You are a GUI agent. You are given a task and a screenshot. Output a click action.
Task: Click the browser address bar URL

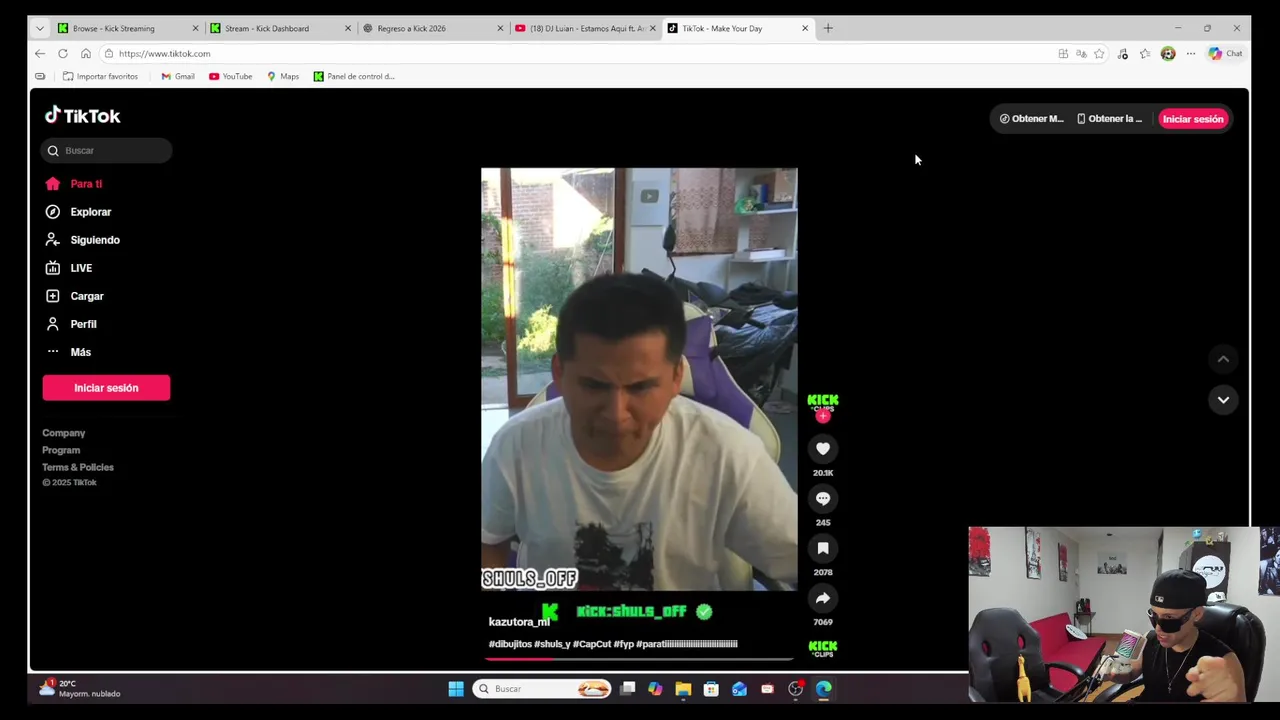(x=164, y=54)
